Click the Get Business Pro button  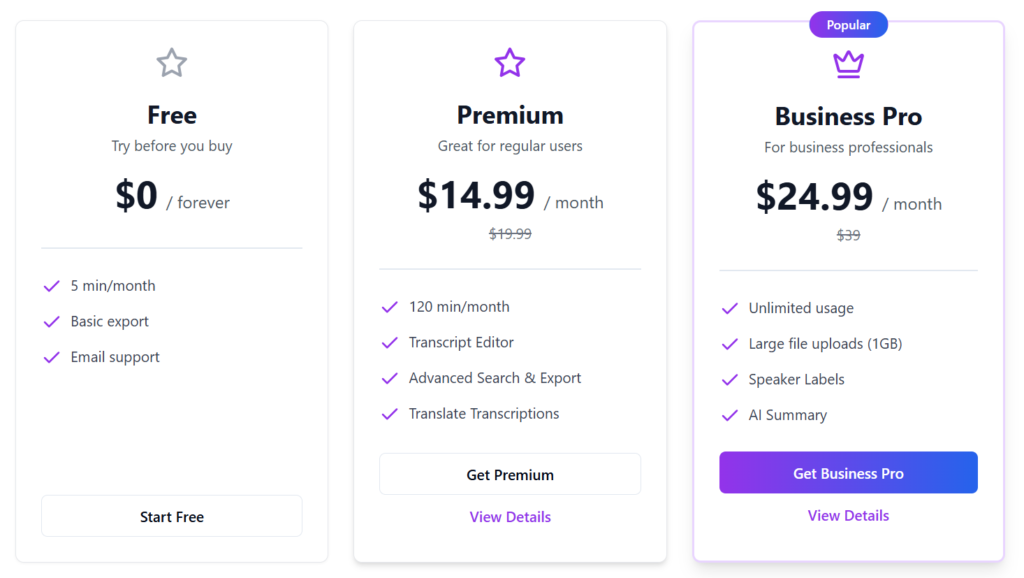point(848,472)
